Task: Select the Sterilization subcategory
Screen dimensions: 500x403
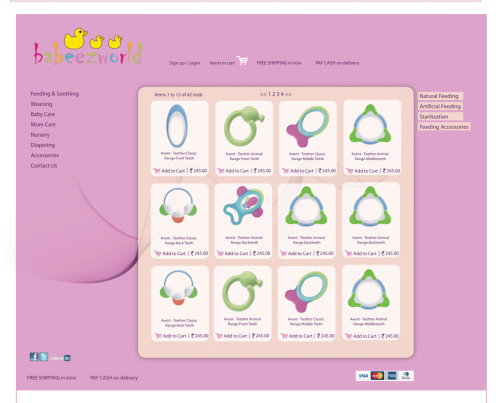Action: 440,117
